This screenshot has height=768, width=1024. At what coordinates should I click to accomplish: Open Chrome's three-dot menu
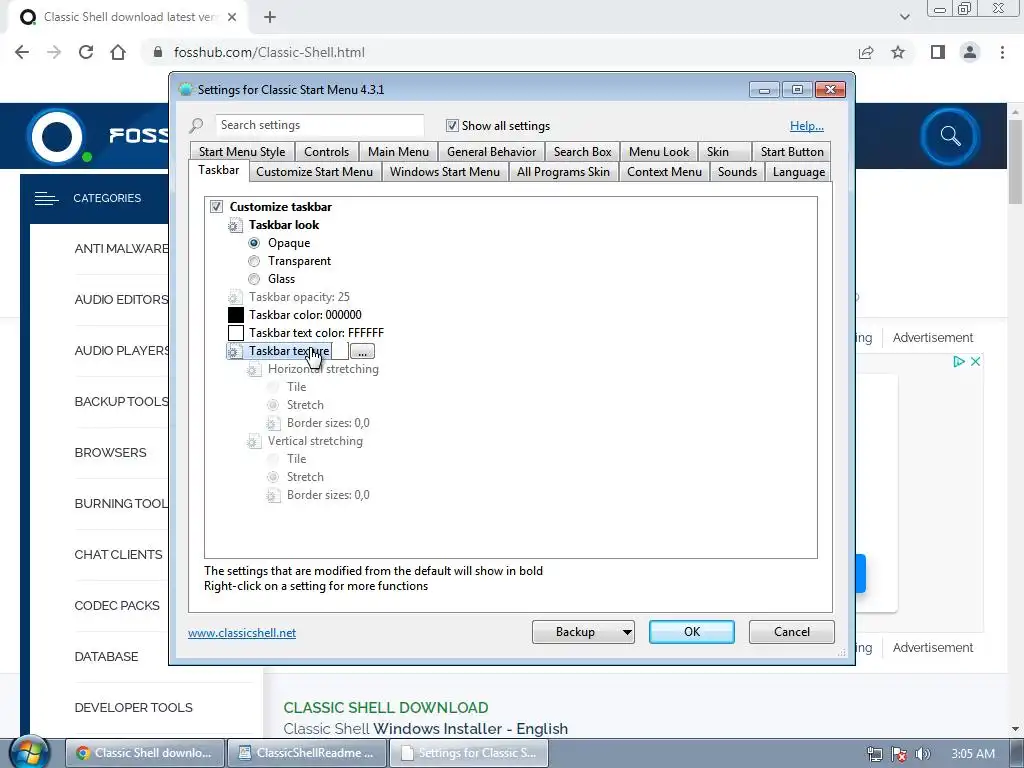[x=1002, y=52]
